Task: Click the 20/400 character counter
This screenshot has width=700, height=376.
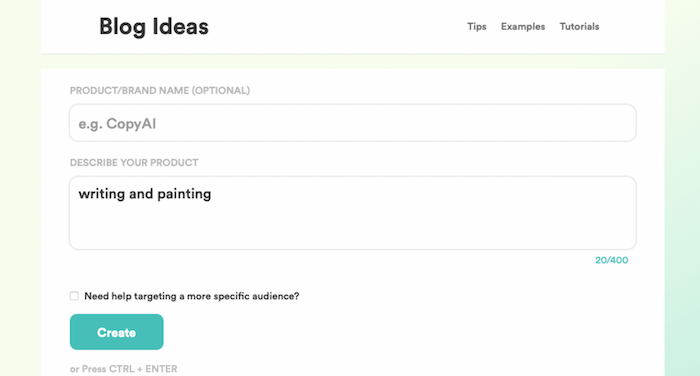Action: click(x=612, y=260)
